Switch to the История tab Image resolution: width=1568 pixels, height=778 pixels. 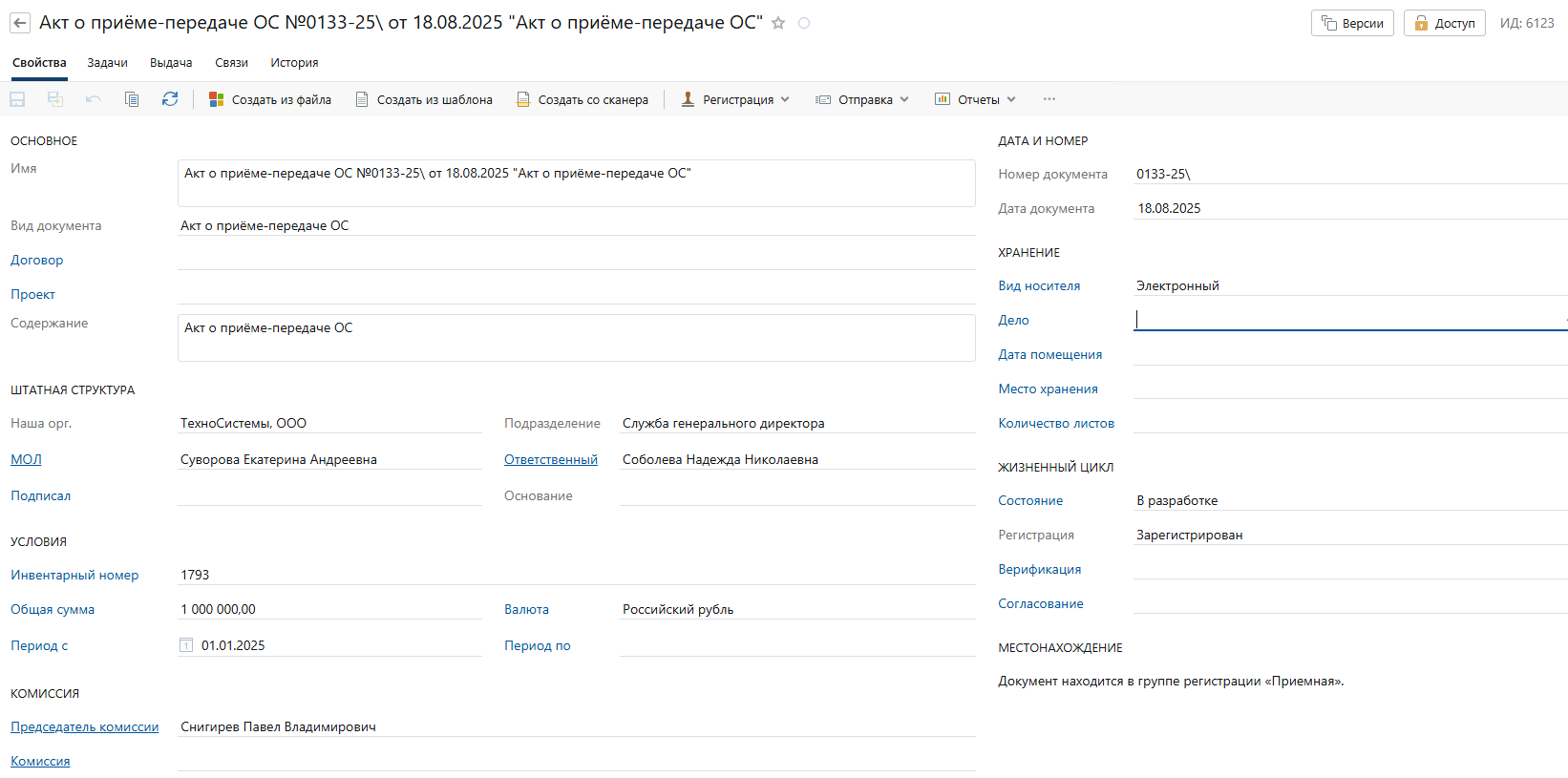294,63
